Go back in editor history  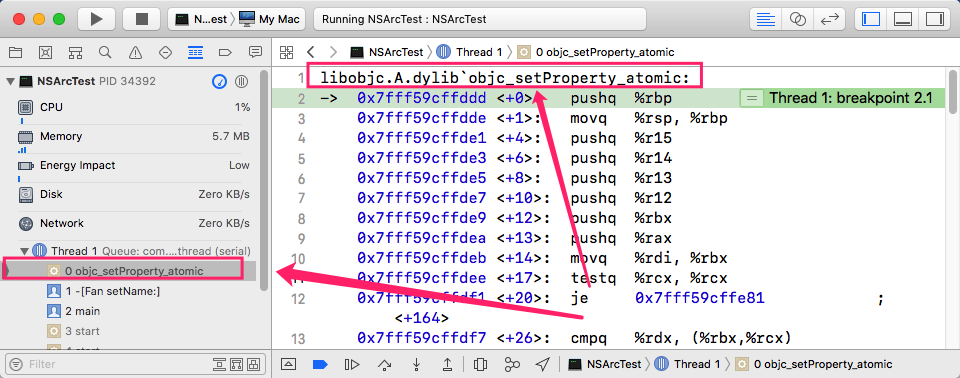pyautogui.click(x=310, y=52)
